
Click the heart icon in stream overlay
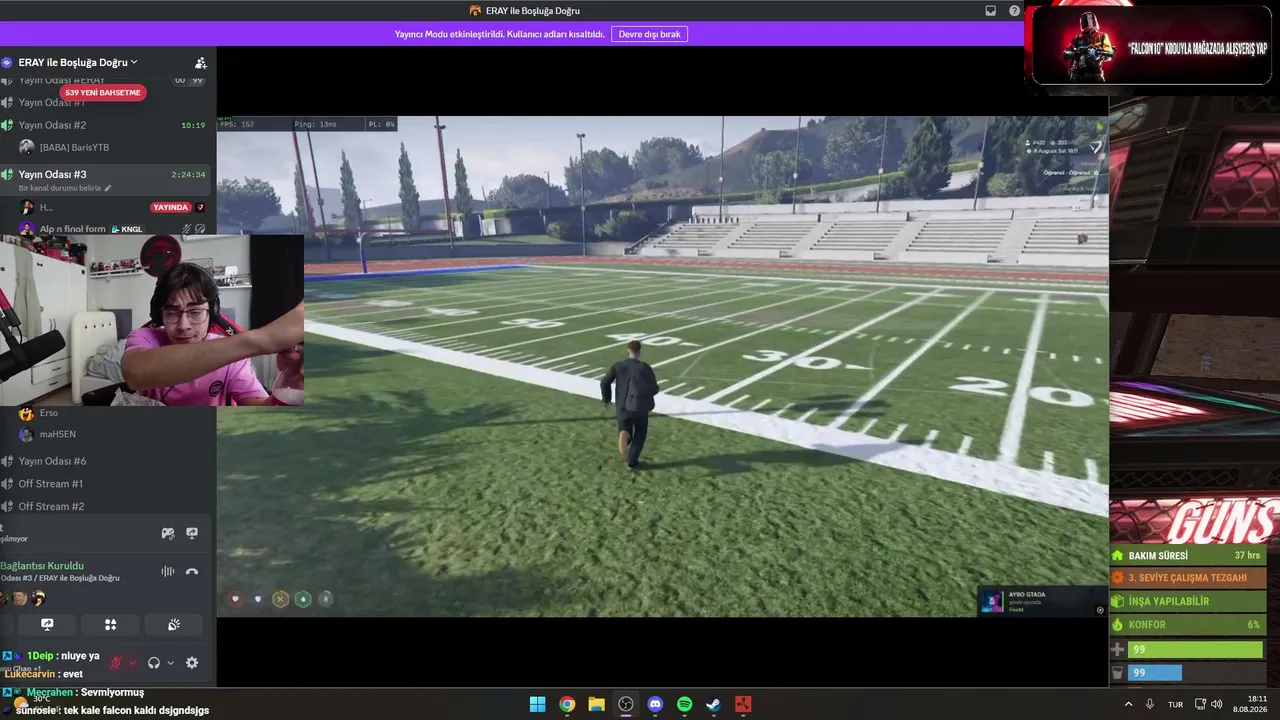[236, 599]
